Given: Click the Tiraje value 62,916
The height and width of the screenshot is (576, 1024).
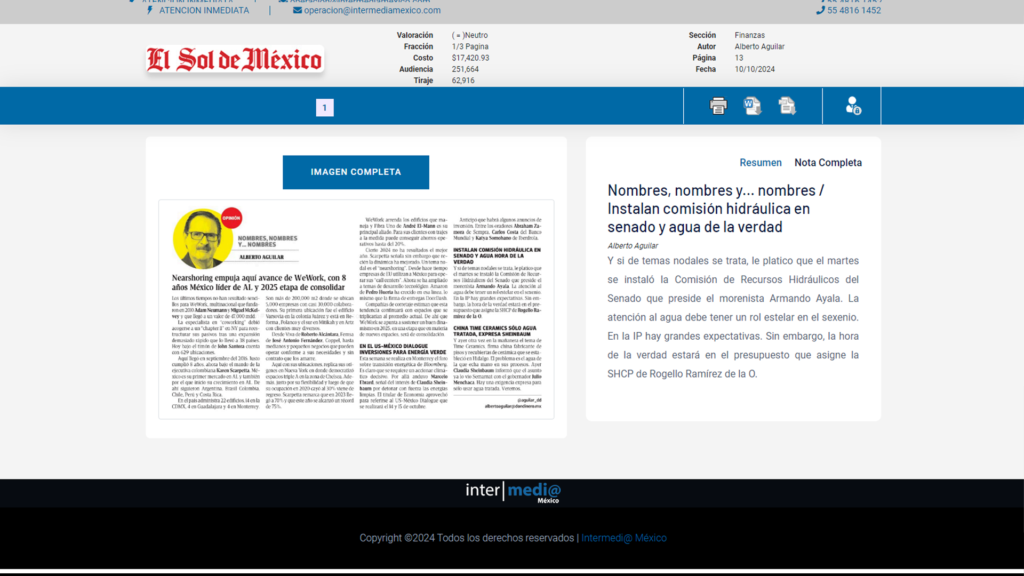Looking at the screenshot, I should [x=463, y=80].
